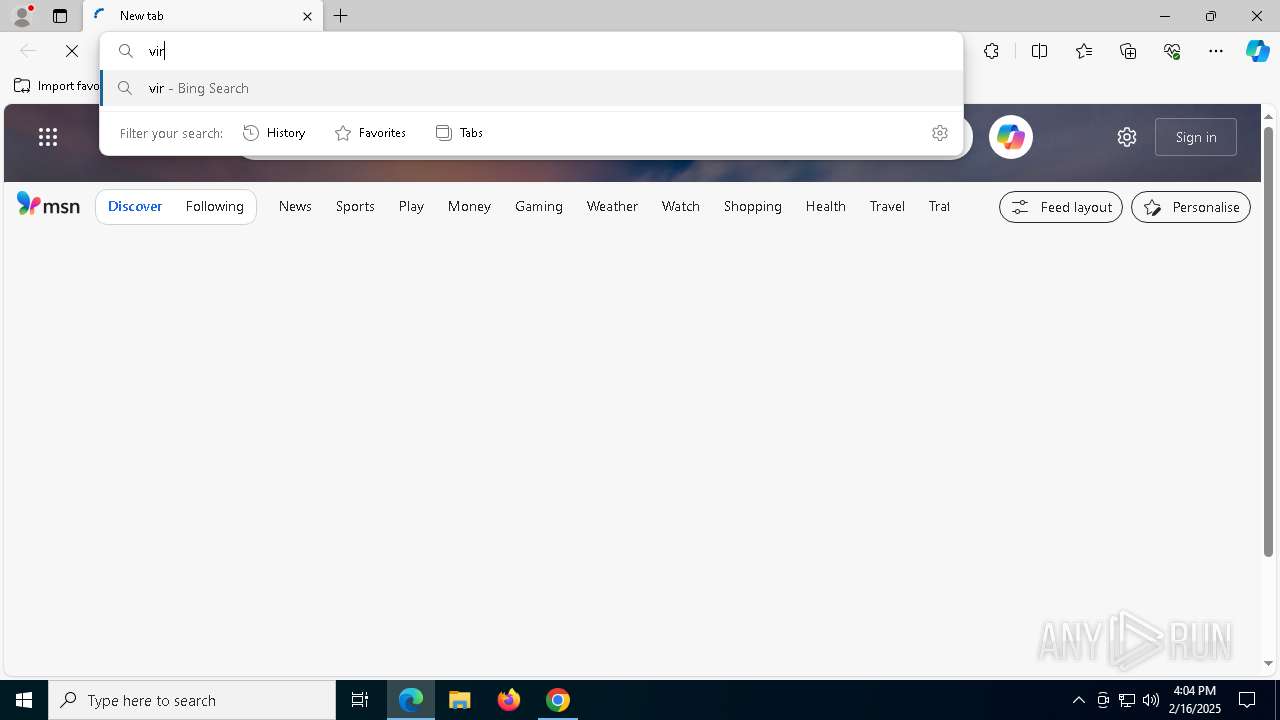This screenshot has width=1280, height=720.
Task: Launch Firefox from the taskbar
Action: [509, 700]
